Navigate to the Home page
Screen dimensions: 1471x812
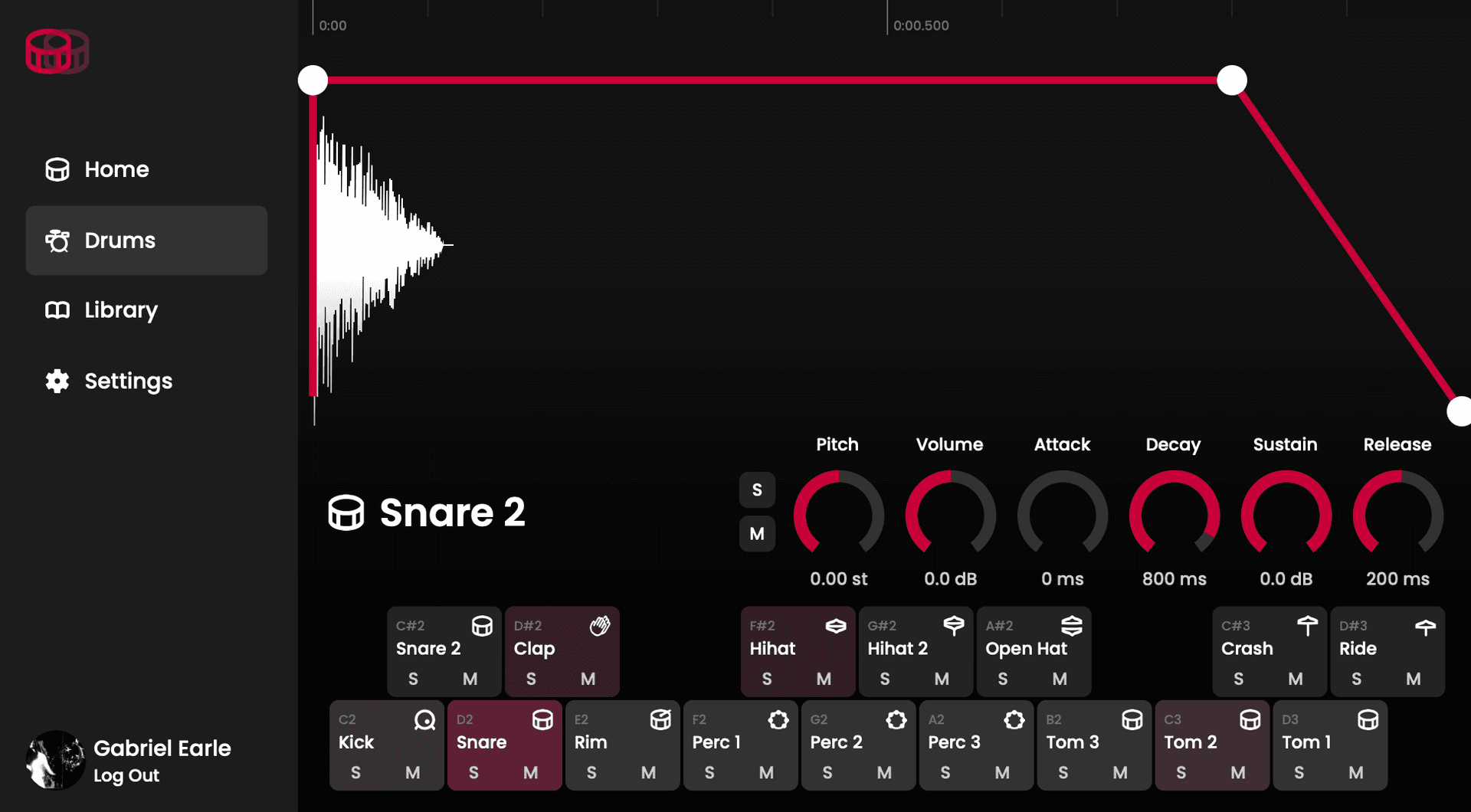116,169
